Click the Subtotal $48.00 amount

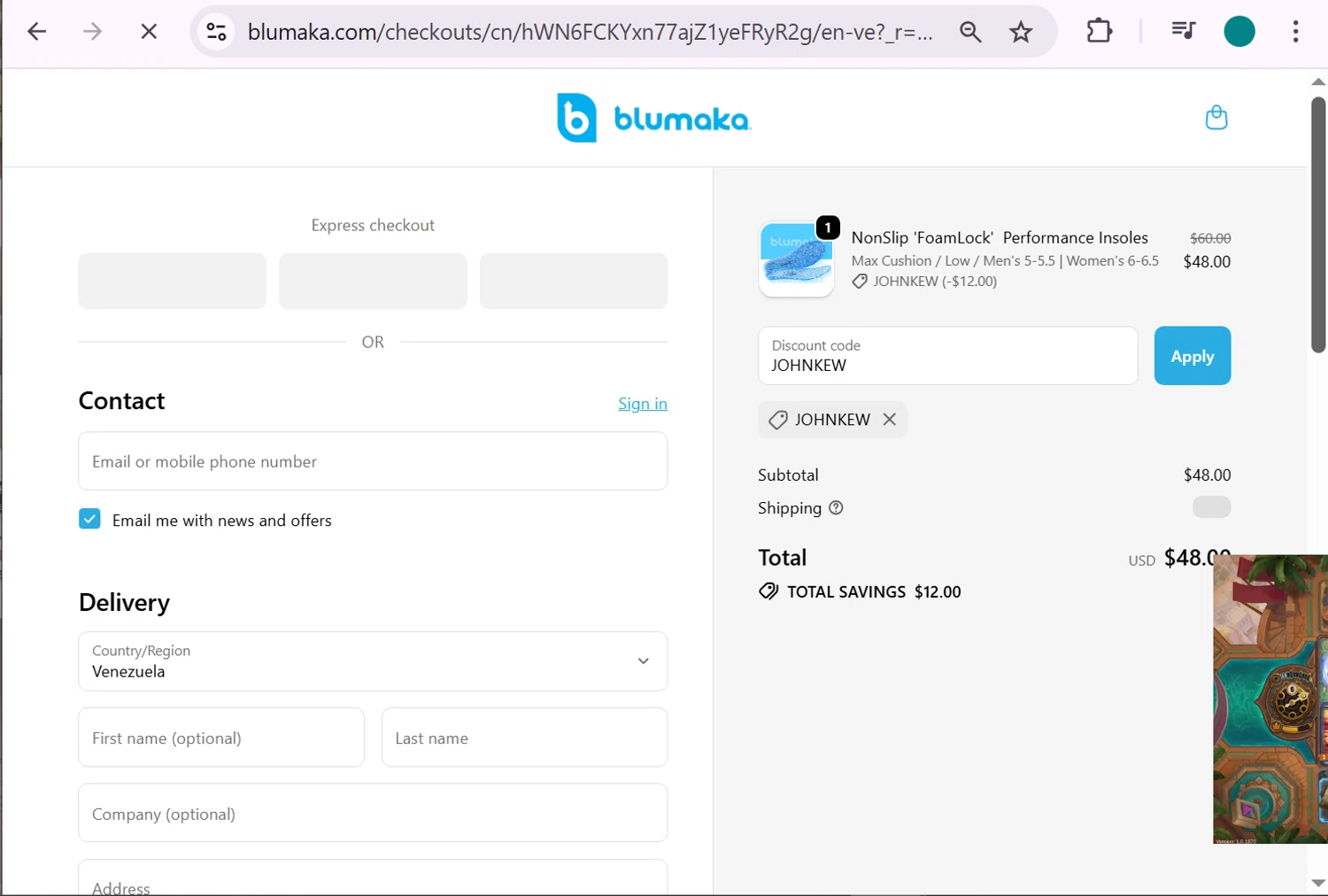[x=1207, y=475]
